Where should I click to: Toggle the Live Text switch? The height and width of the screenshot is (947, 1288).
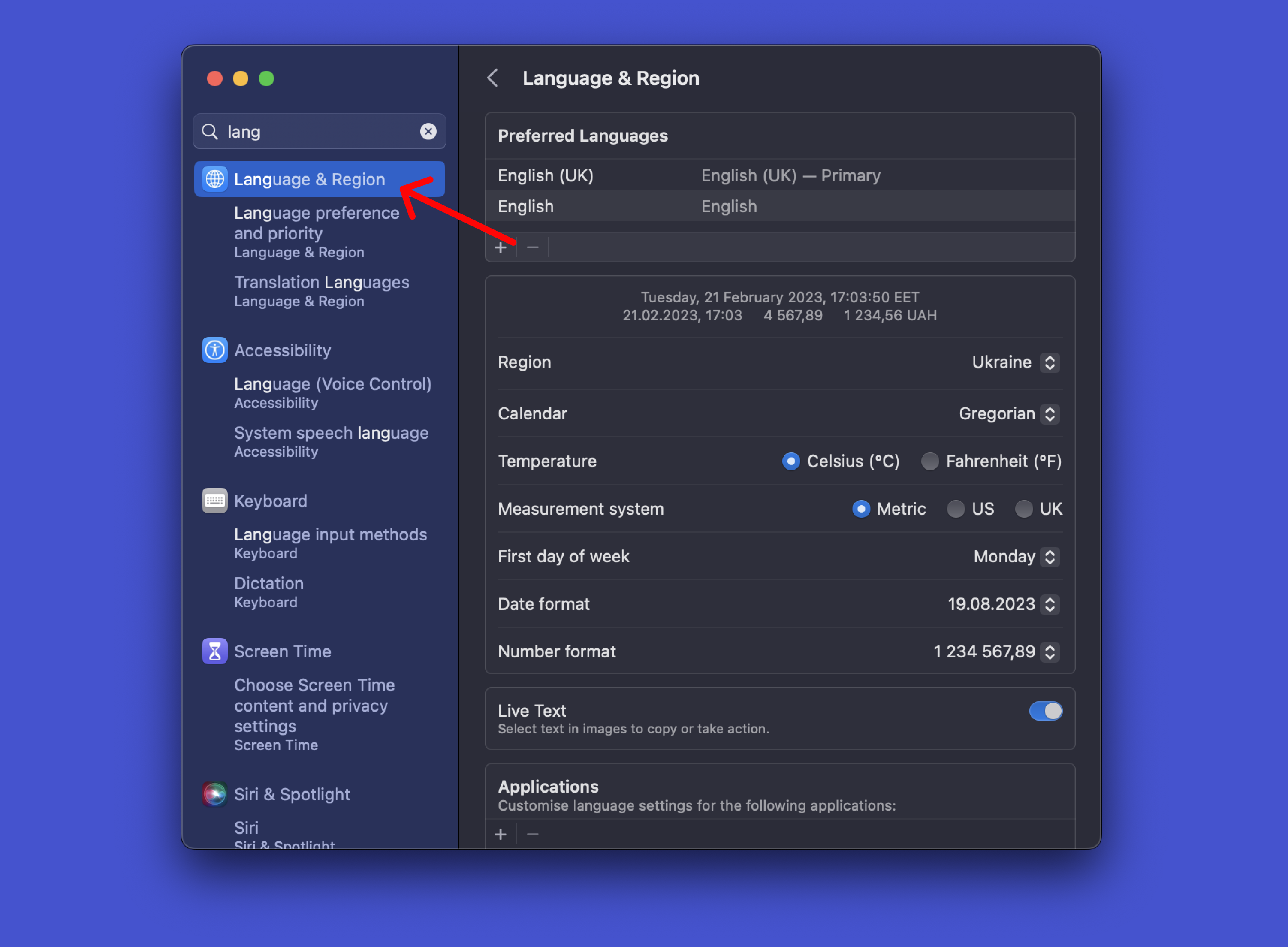tap(1046, 711)
